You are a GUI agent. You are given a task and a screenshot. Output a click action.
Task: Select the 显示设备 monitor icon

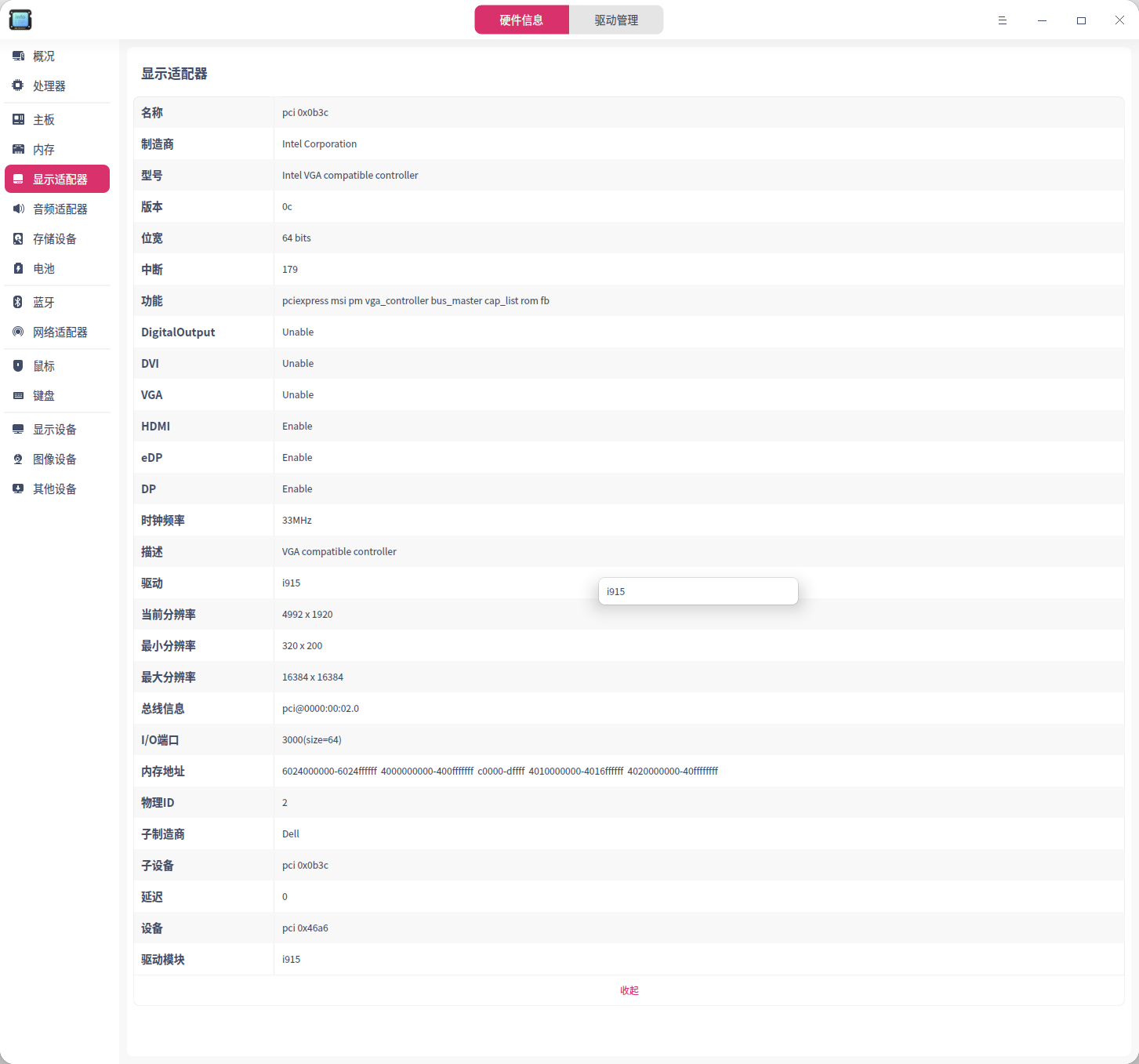(x=18, y=429)
